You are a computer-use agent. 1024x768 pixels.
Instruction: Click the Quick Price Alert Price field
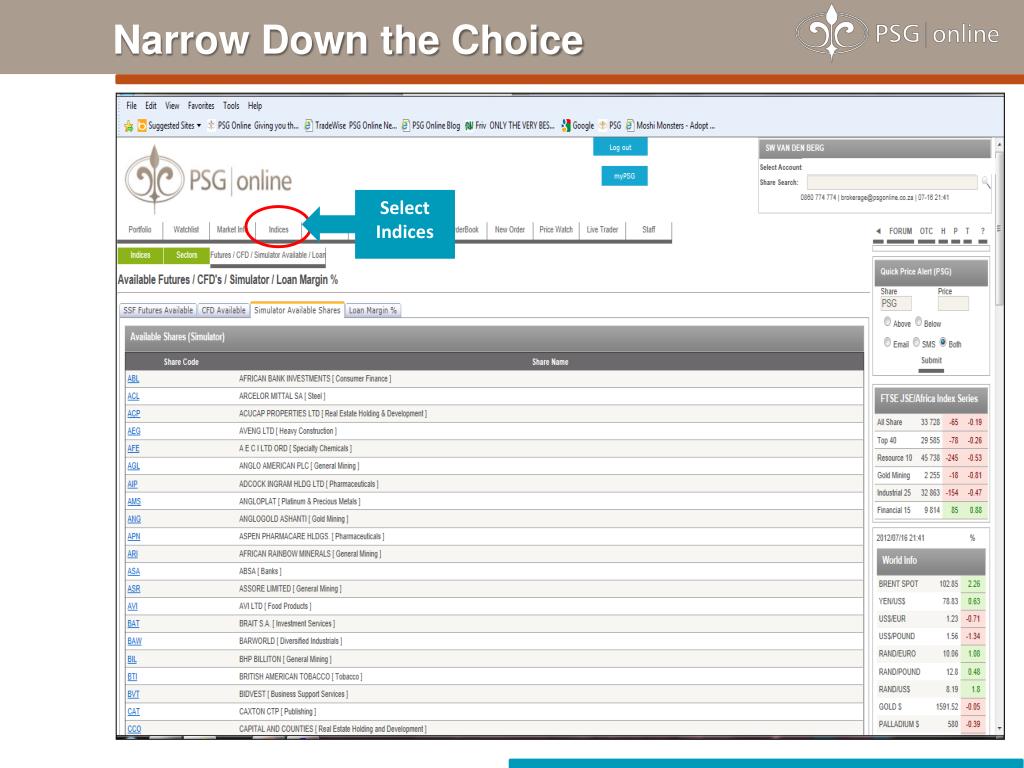click(x=953, y=304)
